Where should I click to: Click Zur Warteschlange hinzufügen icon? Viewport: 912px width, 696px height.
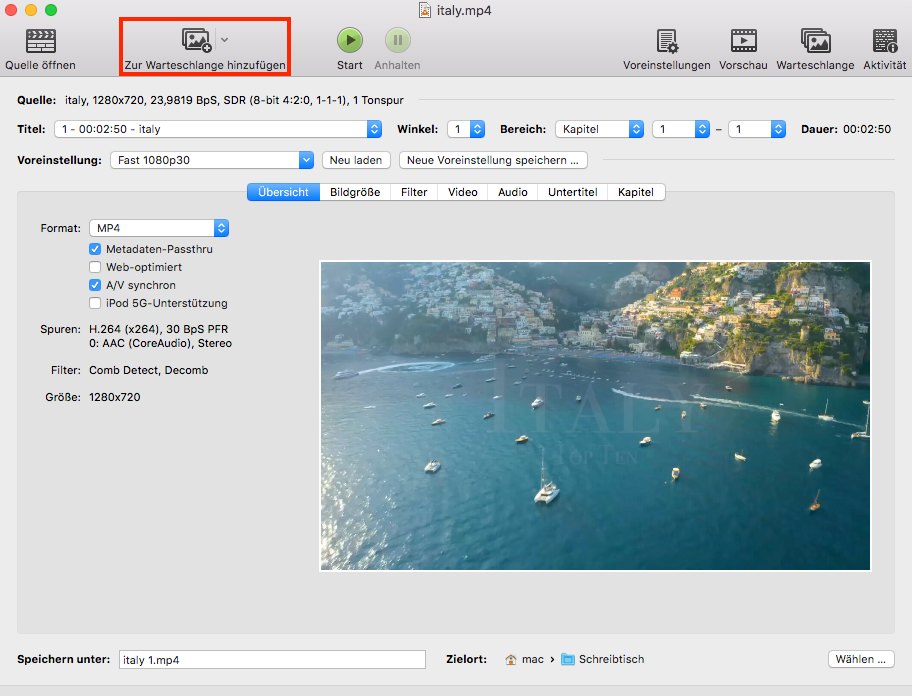point(196,40)
